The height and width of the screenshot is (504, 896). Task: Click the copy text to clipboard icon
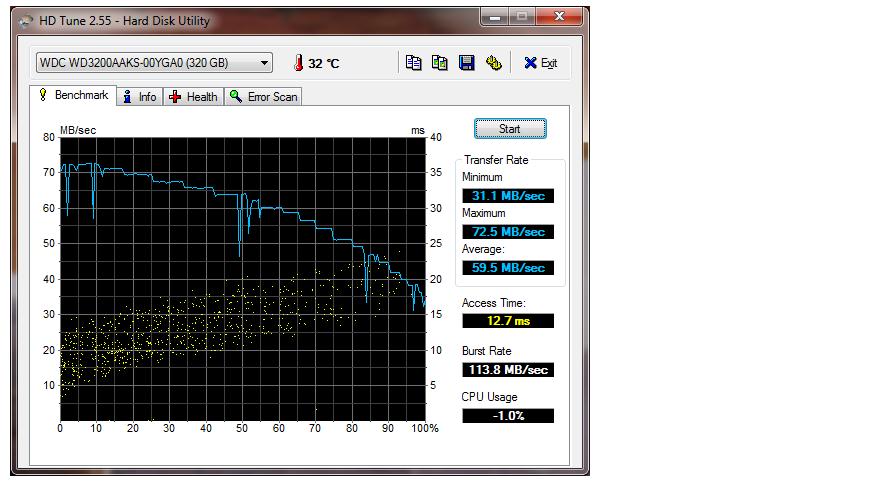coord(413,63)
